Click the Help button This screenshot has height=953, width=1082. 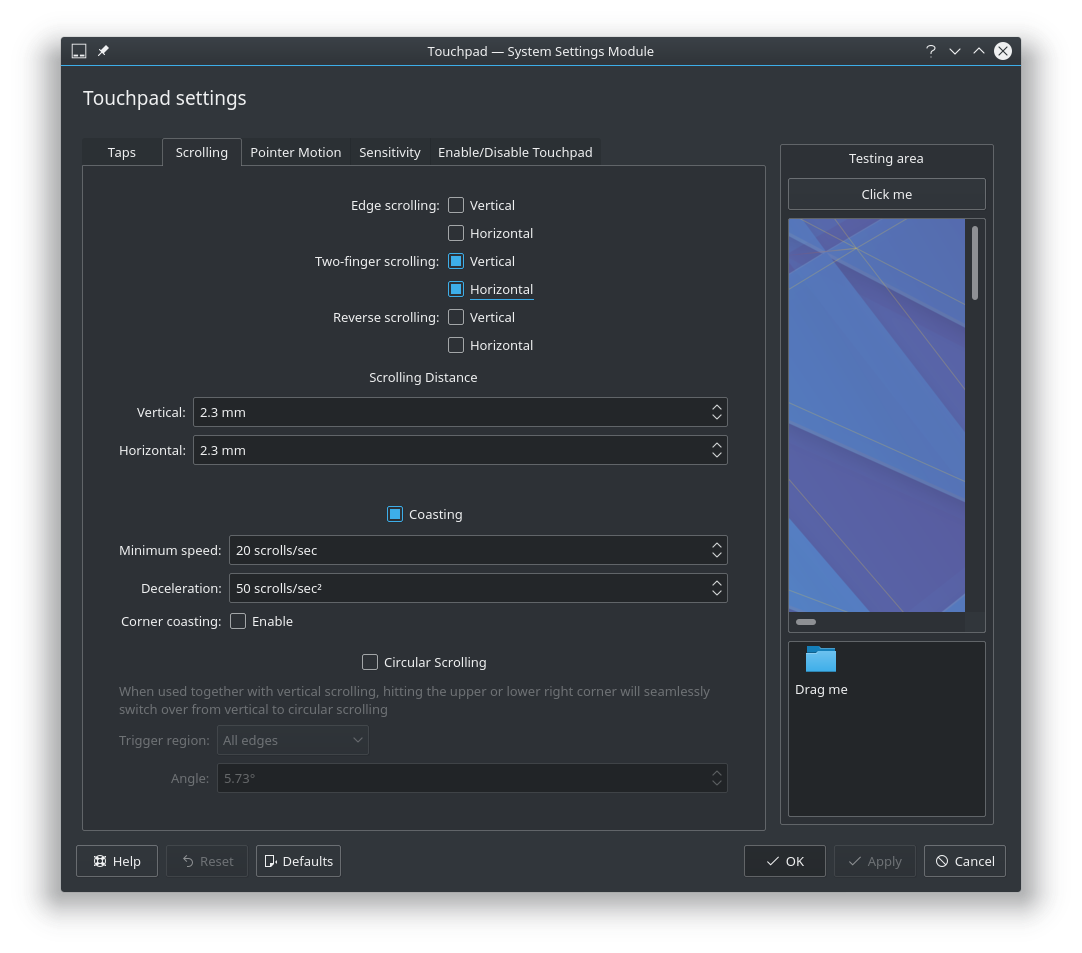click(117, 861)
